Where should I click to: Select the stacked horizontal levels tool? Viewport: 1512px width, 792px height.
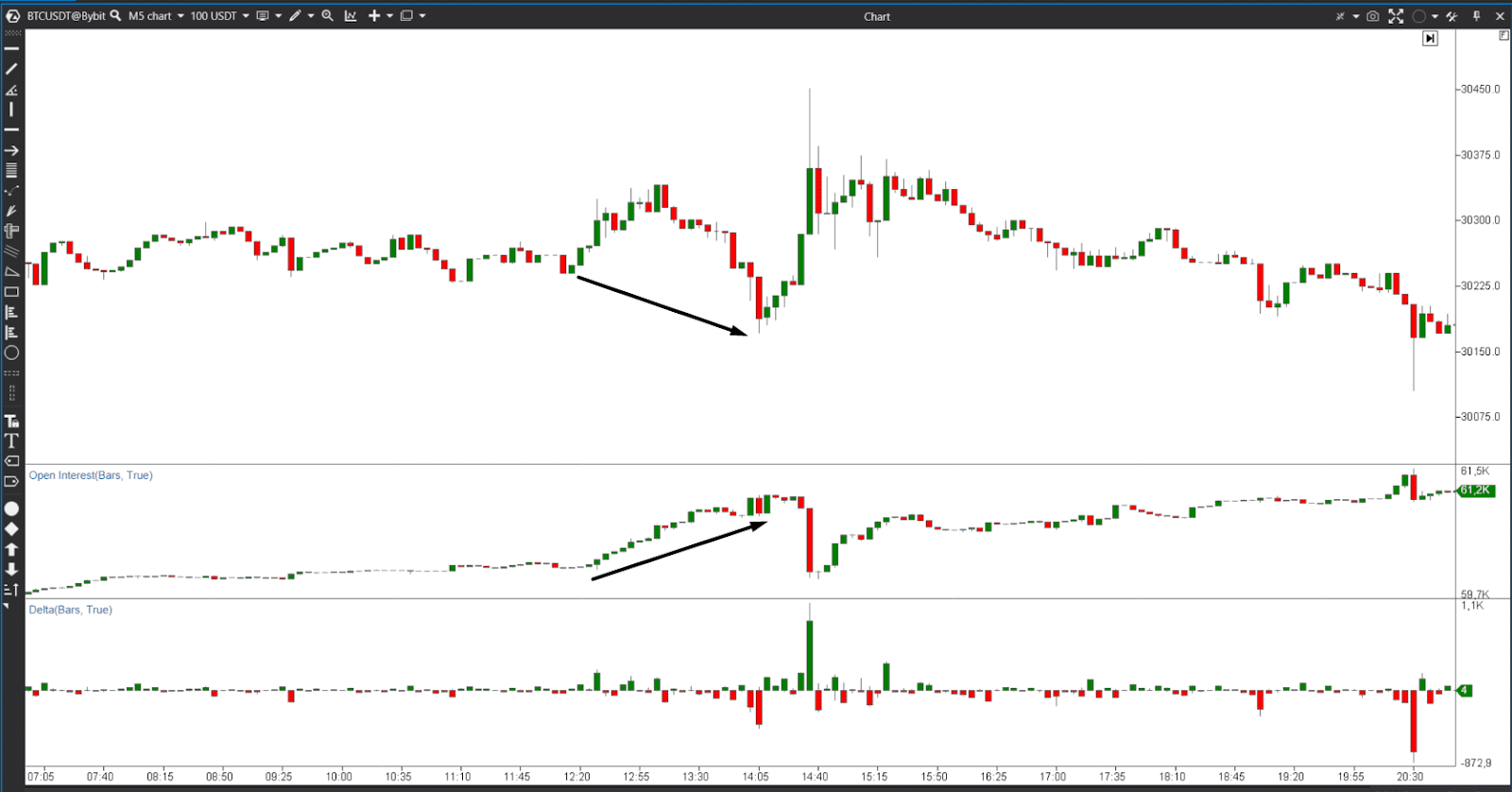coord(11,171)
